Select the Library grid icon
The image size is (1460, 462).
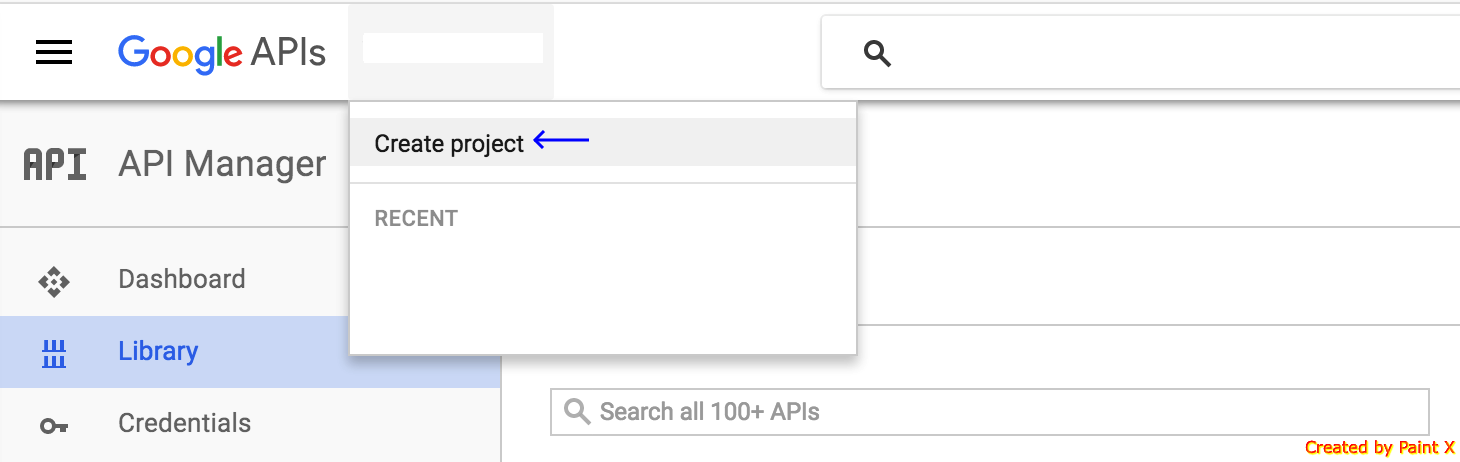point(54,352)
